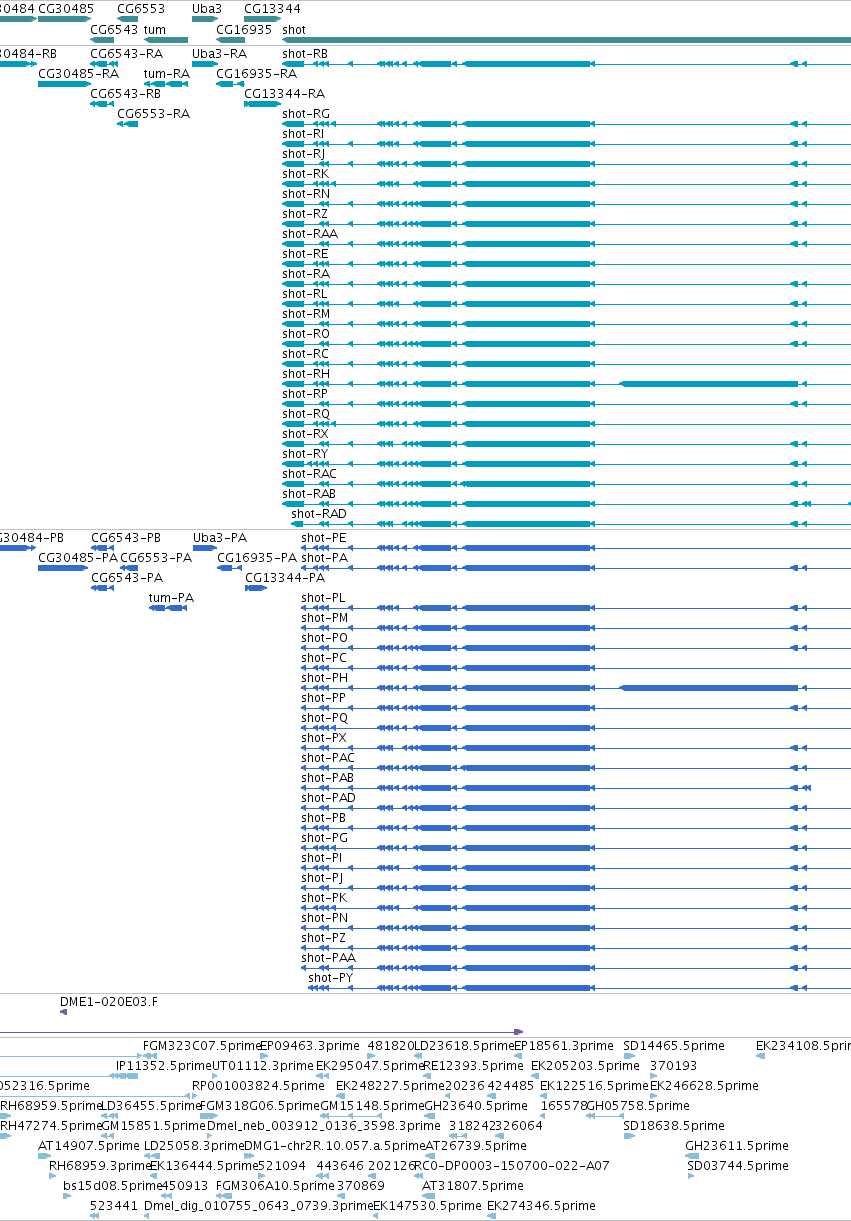Viewport: 851px width, 1221px height.
Task: Click EST label EK246628.5prime
Action: coord(702,1086)
